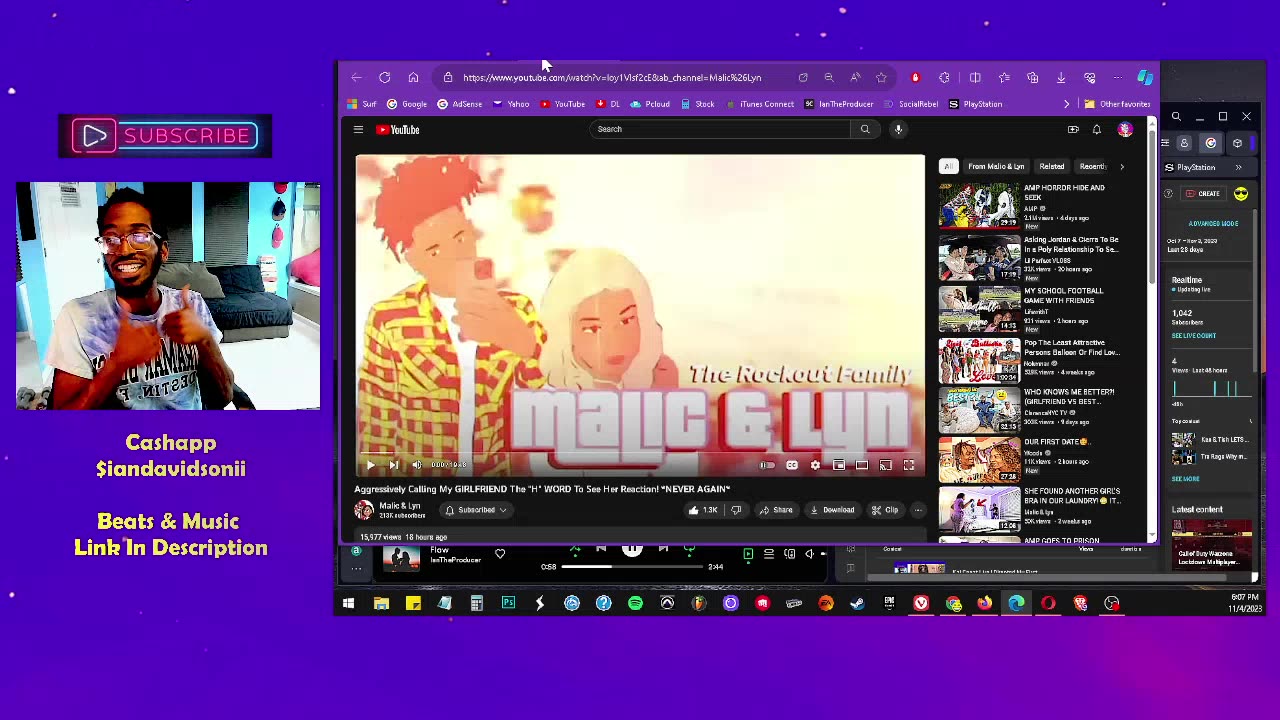
Task: Click the YouTube search magnifier button
Action: tap(865, 129)
